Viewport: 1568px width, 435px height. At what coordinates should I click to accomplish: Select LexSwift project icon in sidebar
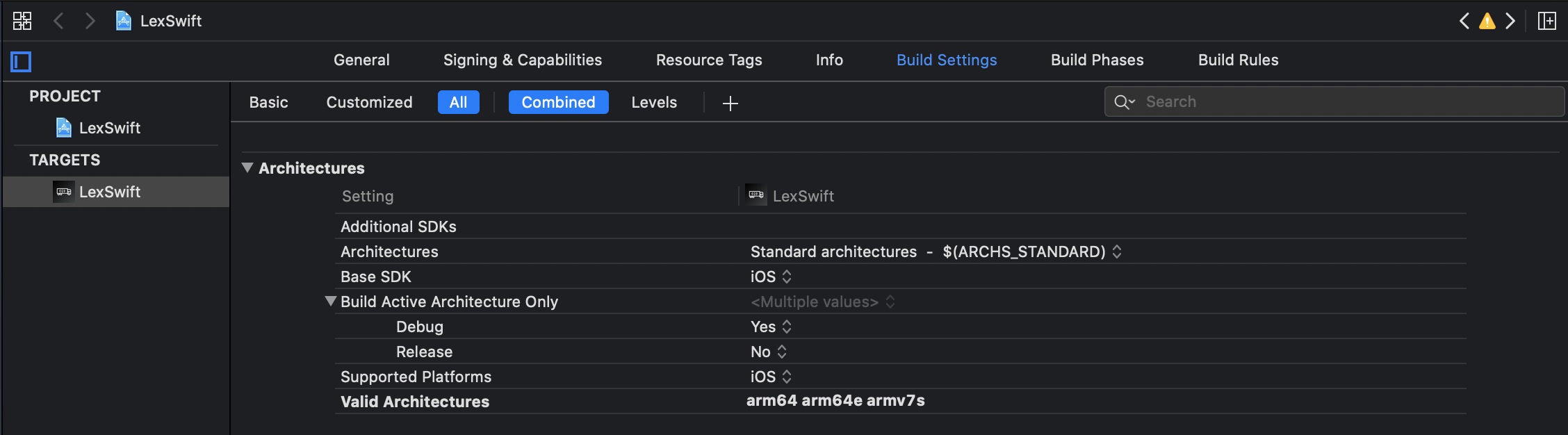[x=64, y=128]
